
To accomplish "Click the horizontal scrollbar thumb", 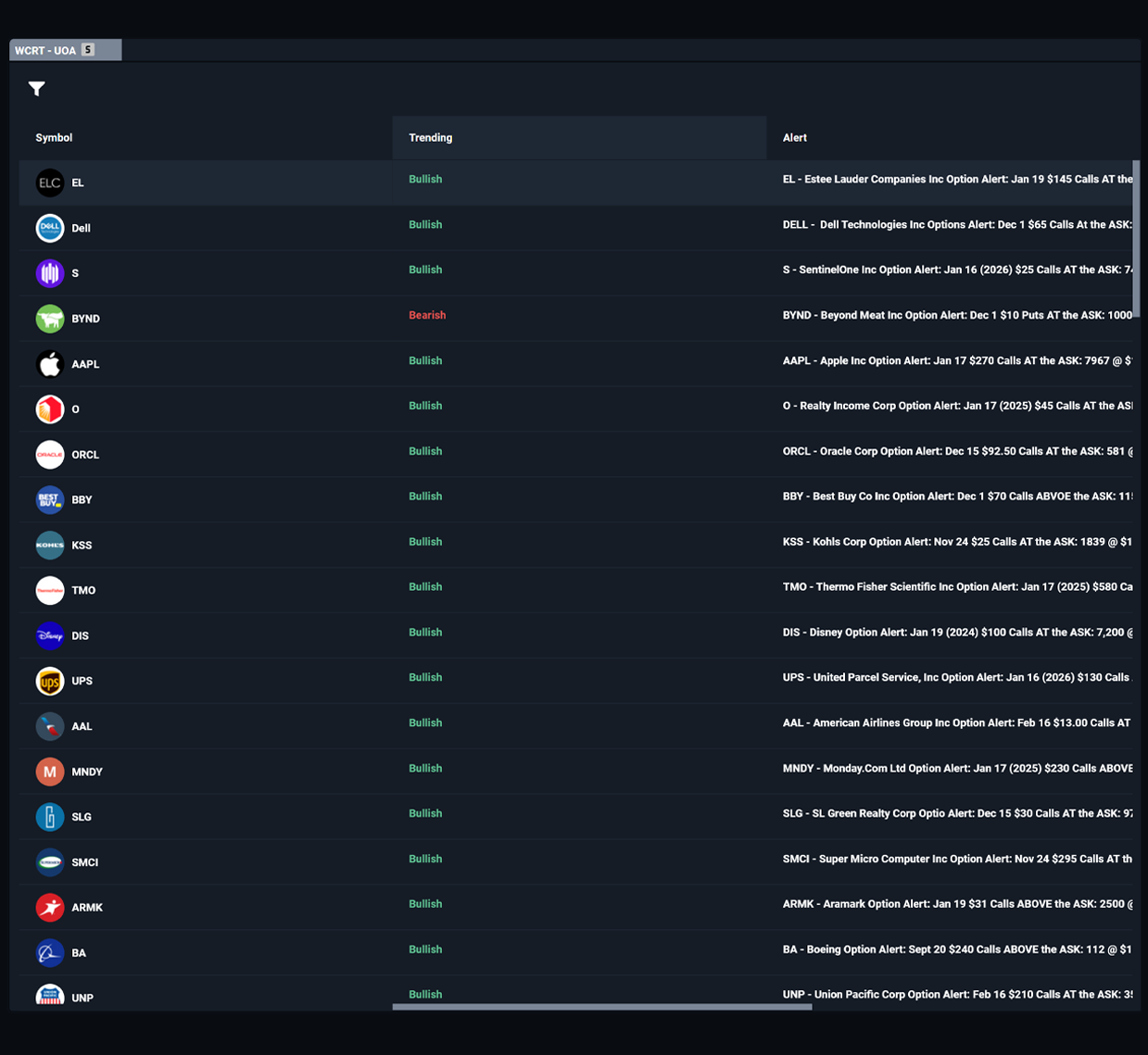I will (602, 1007).
